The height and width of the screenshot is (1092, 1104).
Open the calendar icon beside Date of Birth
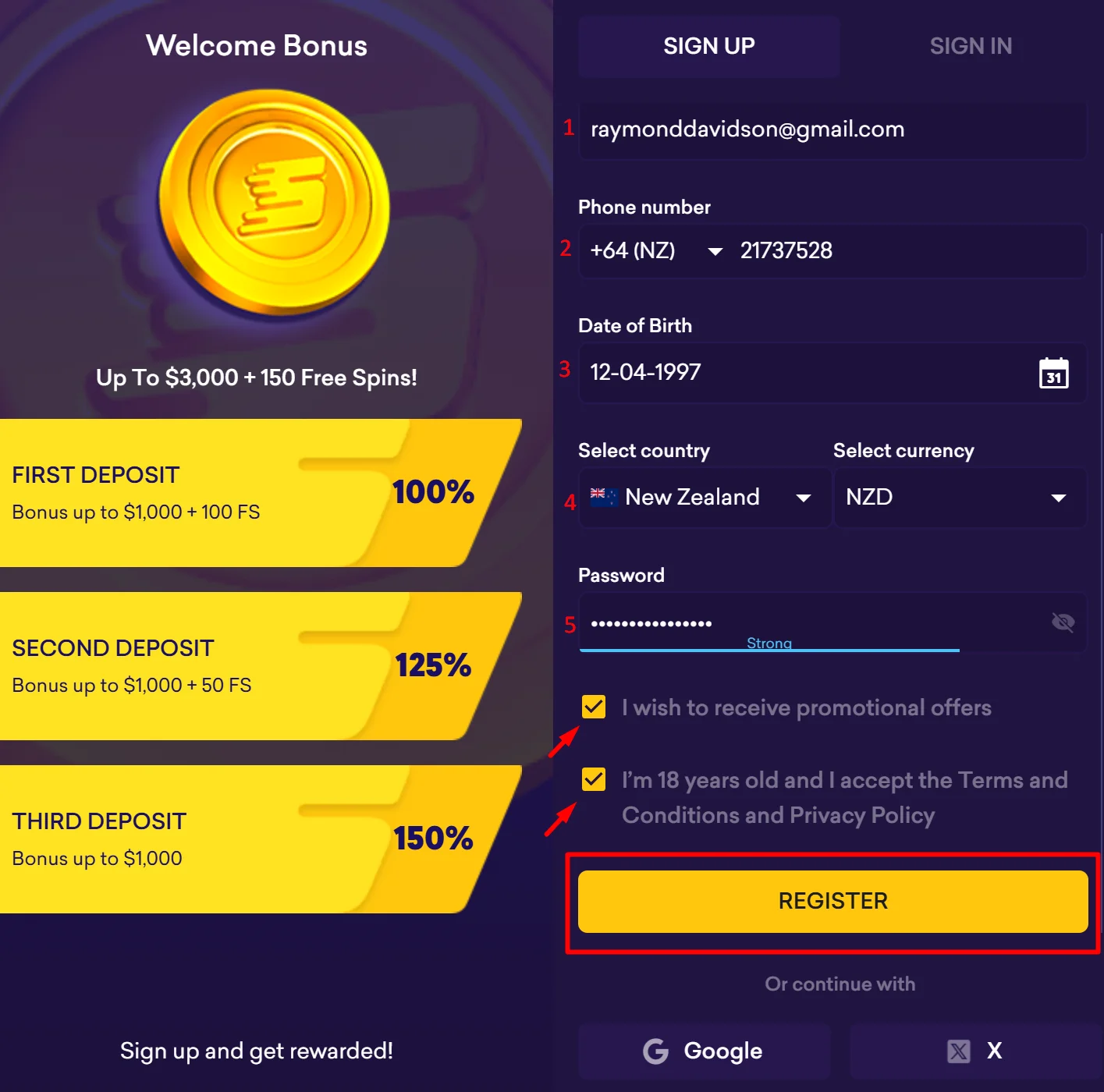coord(1053,374)
